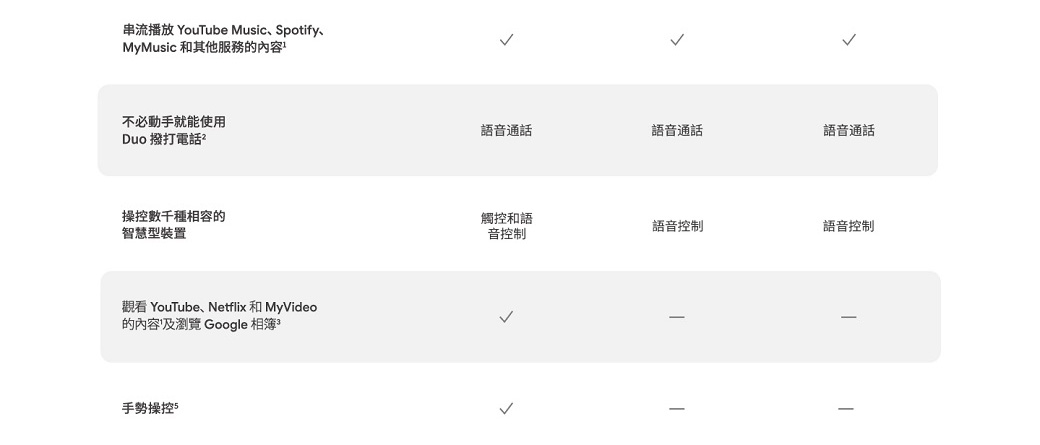Click the checkmark in the 手勢操控 row
The image size is (1040, 445).
(x=506, y=409)
